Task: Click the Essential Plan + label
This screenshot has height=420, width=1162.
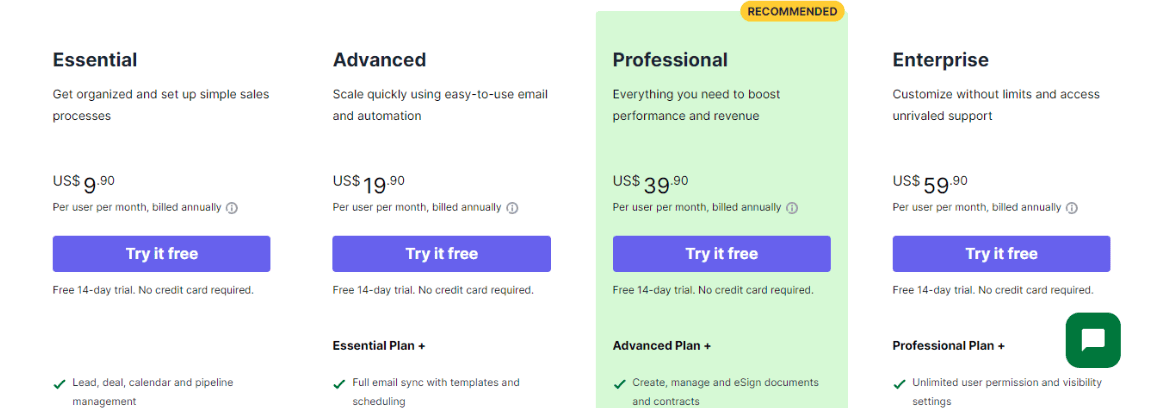Action: coord(379,346)
